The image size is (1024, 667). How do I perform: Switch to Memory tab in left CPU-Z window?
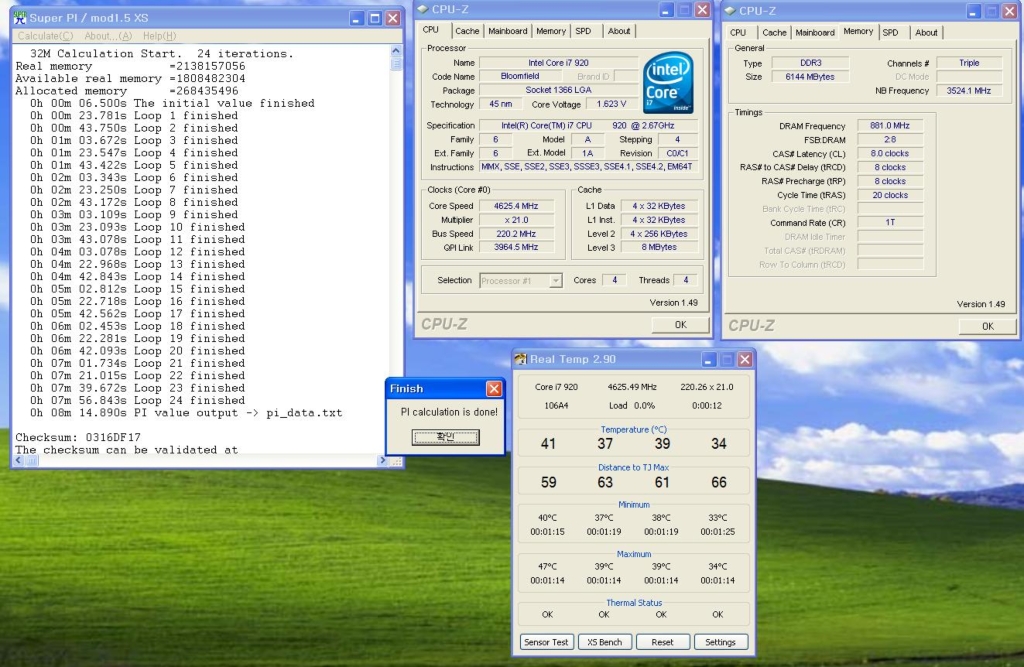pos(551,31)
